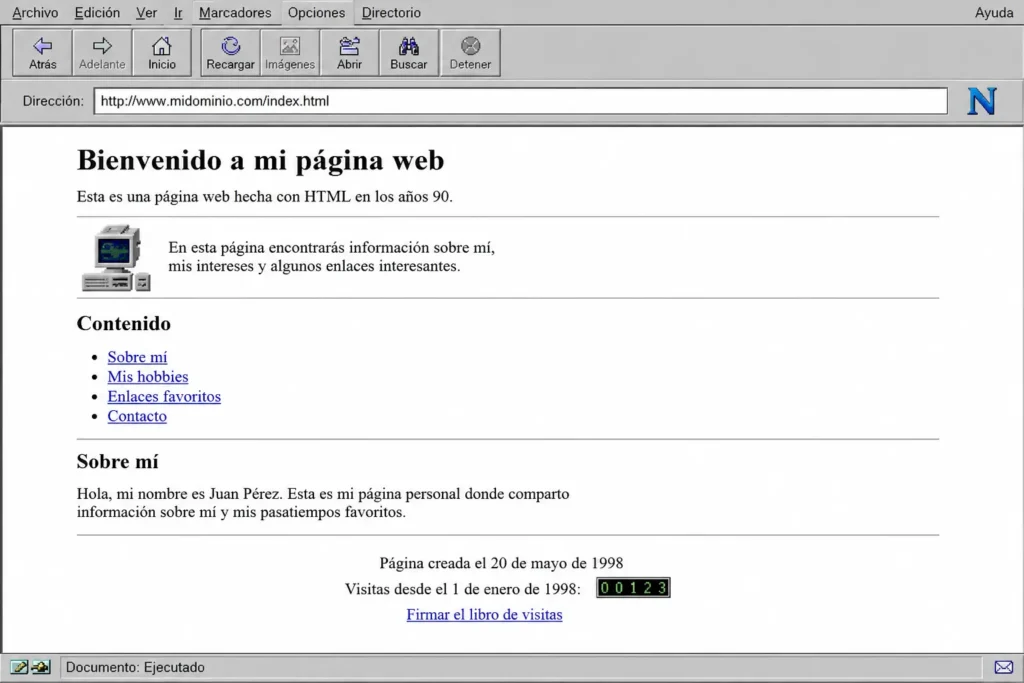The height and width of the screenshot is (683, 1024).
Task: Open the Marcadores menu
Action: 235,12
